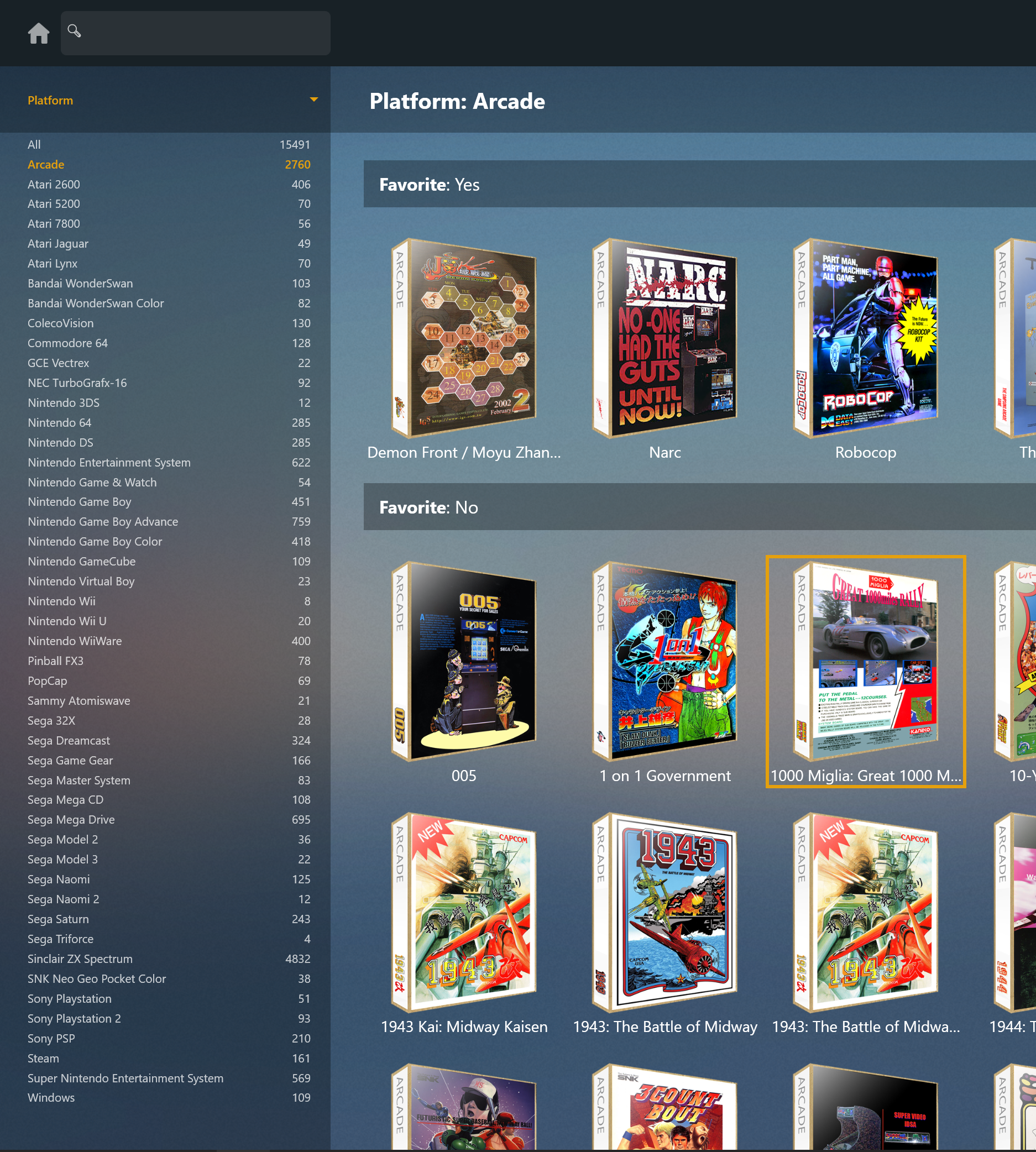
Task: Open the Atari Jaguar platform
Action: [x=169, y=244]
